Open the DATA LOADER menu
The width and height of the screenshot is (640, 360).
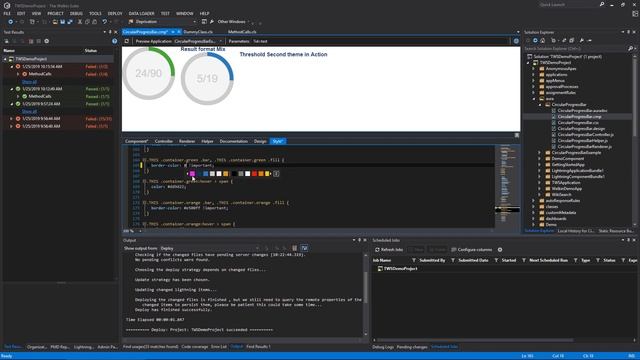pos(141,13)
